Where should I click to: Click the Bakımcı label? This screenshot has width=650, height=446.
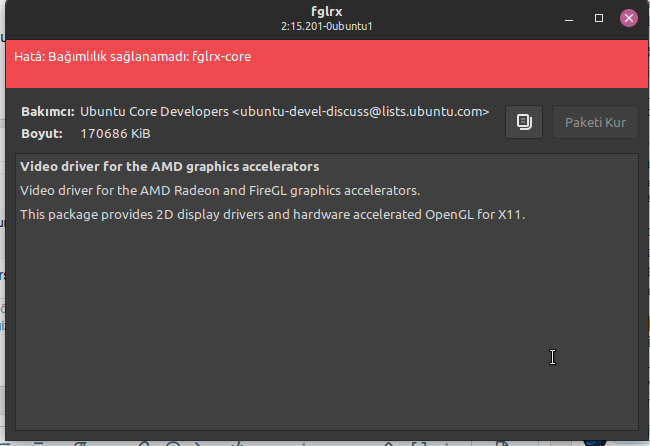[x=47, y=112]
